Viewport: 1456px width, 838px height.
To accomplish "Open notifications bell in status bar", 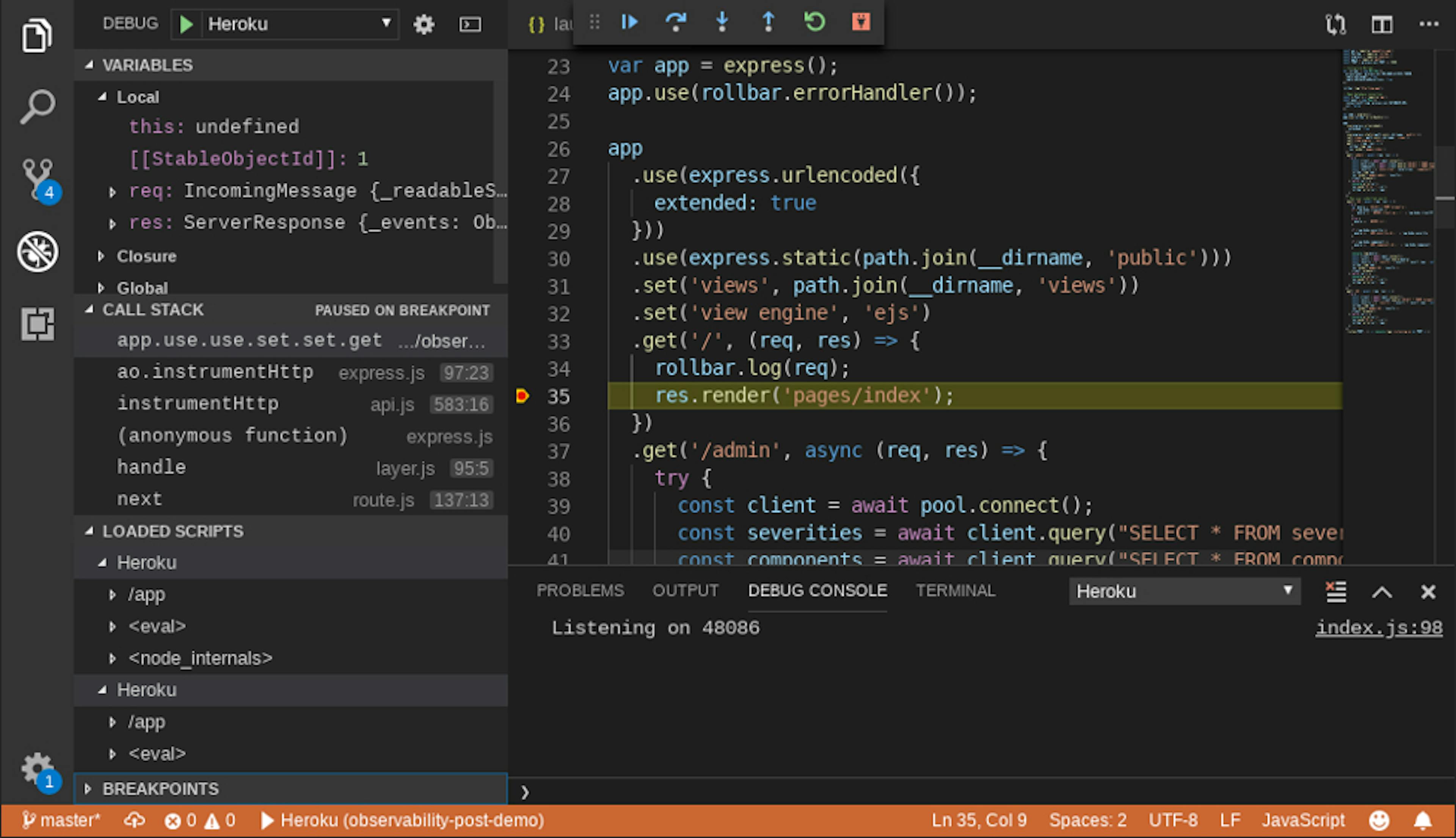I will [1423, 820].
